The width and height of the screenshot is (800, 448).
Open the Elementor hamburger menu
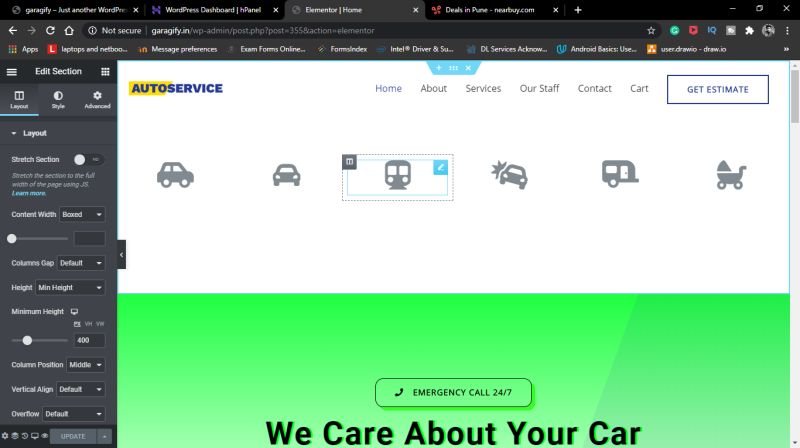(11, 72)
